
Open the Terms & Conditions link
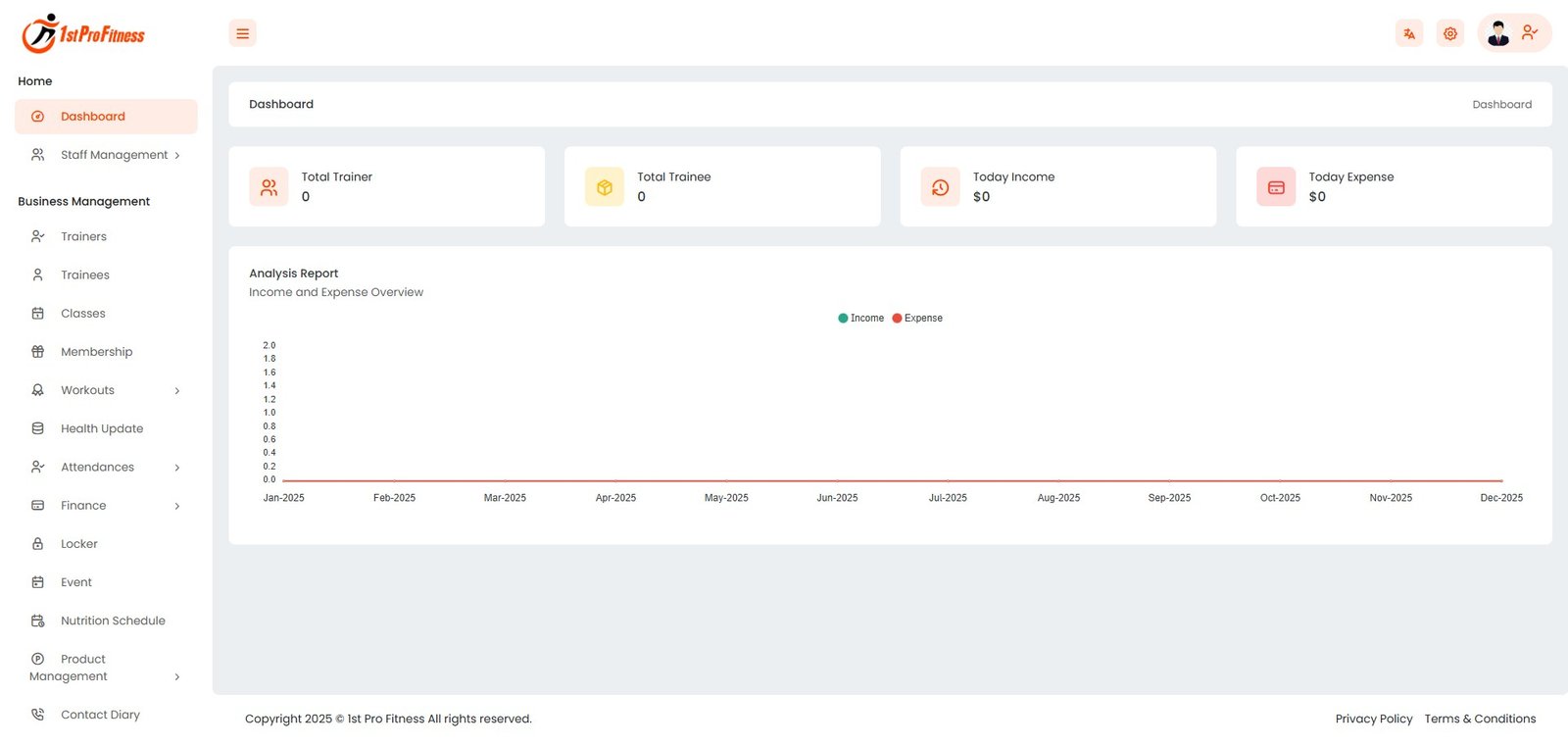(x=1480, y=719)
